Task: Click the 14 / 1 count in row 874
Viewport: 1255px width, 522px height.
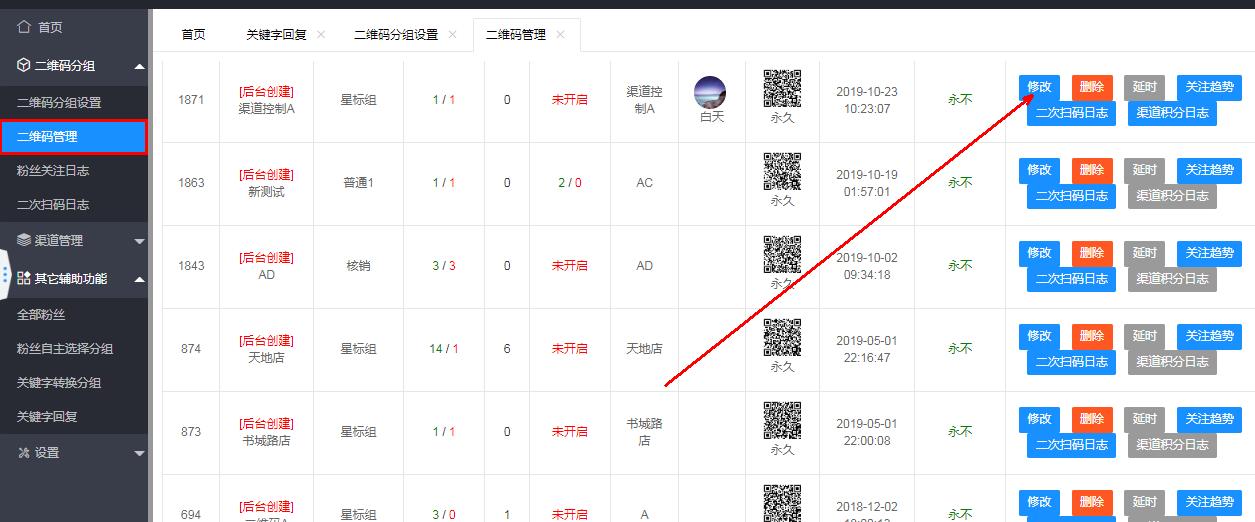Action: pyautogui.click(x=443, y=348)
